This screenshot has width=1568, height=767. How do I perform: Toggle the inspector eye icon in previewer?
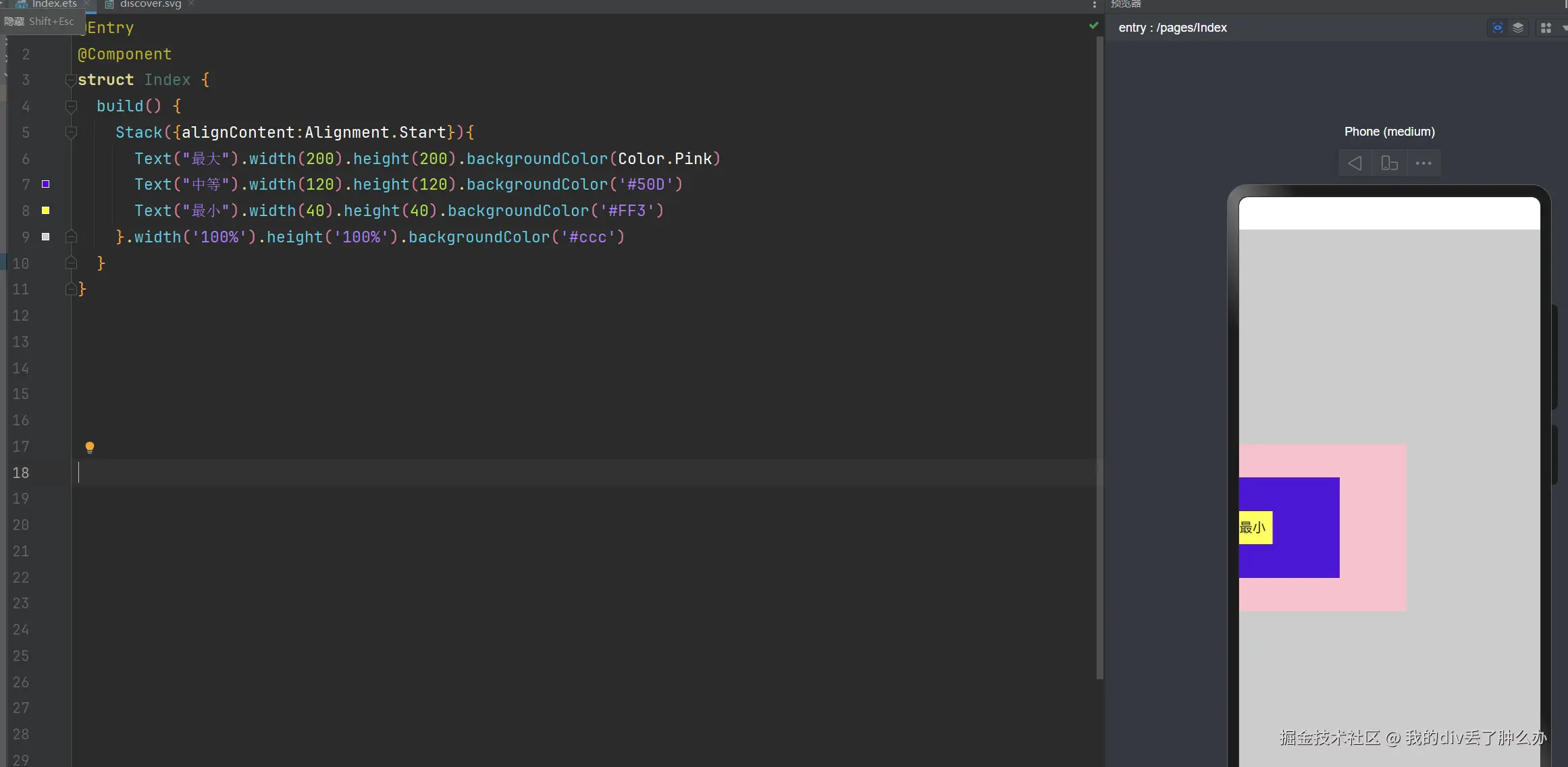1497,28
